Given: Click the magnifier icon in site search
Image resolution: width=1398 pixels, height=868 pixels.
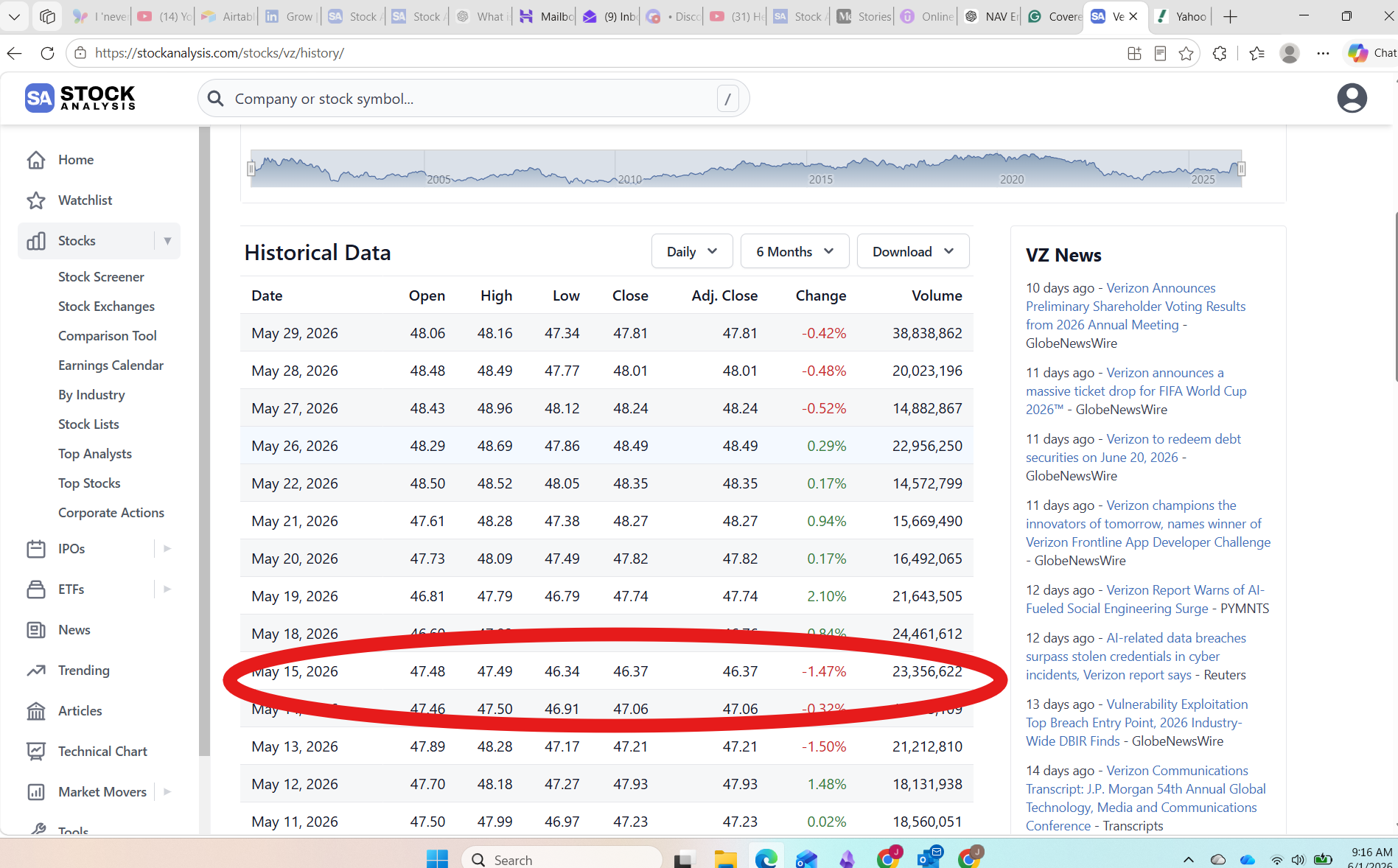Looking at the screenshot, I should click(x=215, y=99).
